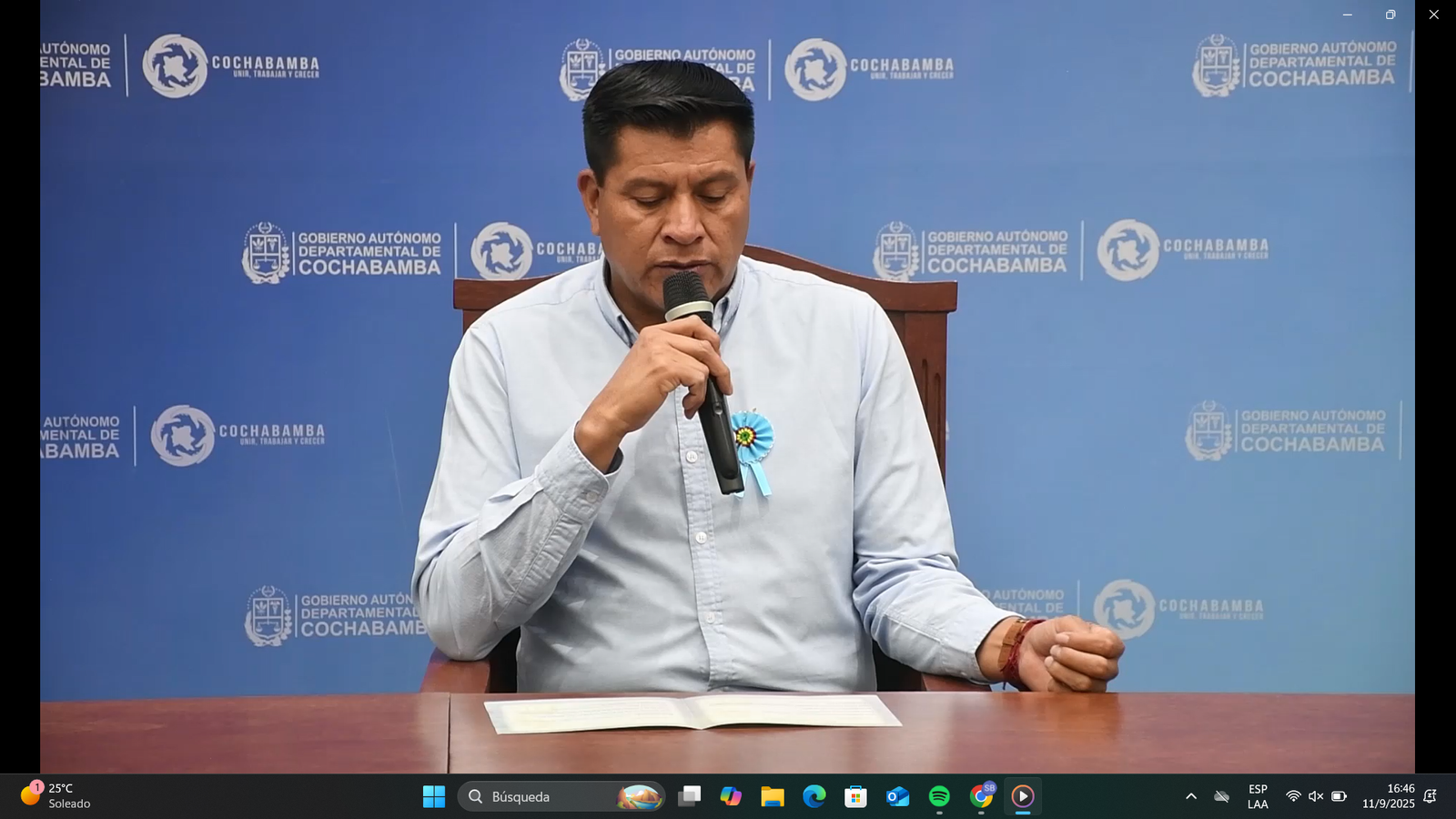This screenshot has height=819, width=1456.
Task: Open the clock showing 16:46
Action: (1388, 796)
